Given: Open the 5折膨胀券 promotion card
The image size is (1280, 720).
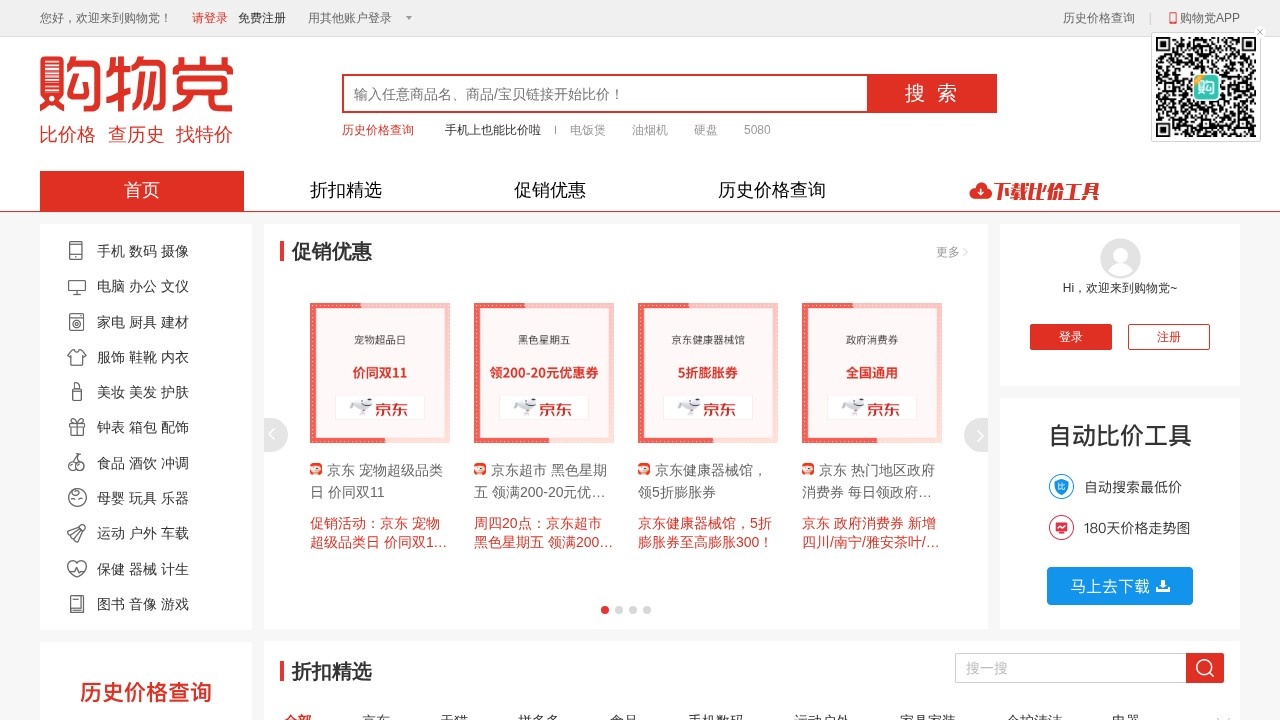Looking at the screenshot, I should point(708,373).
